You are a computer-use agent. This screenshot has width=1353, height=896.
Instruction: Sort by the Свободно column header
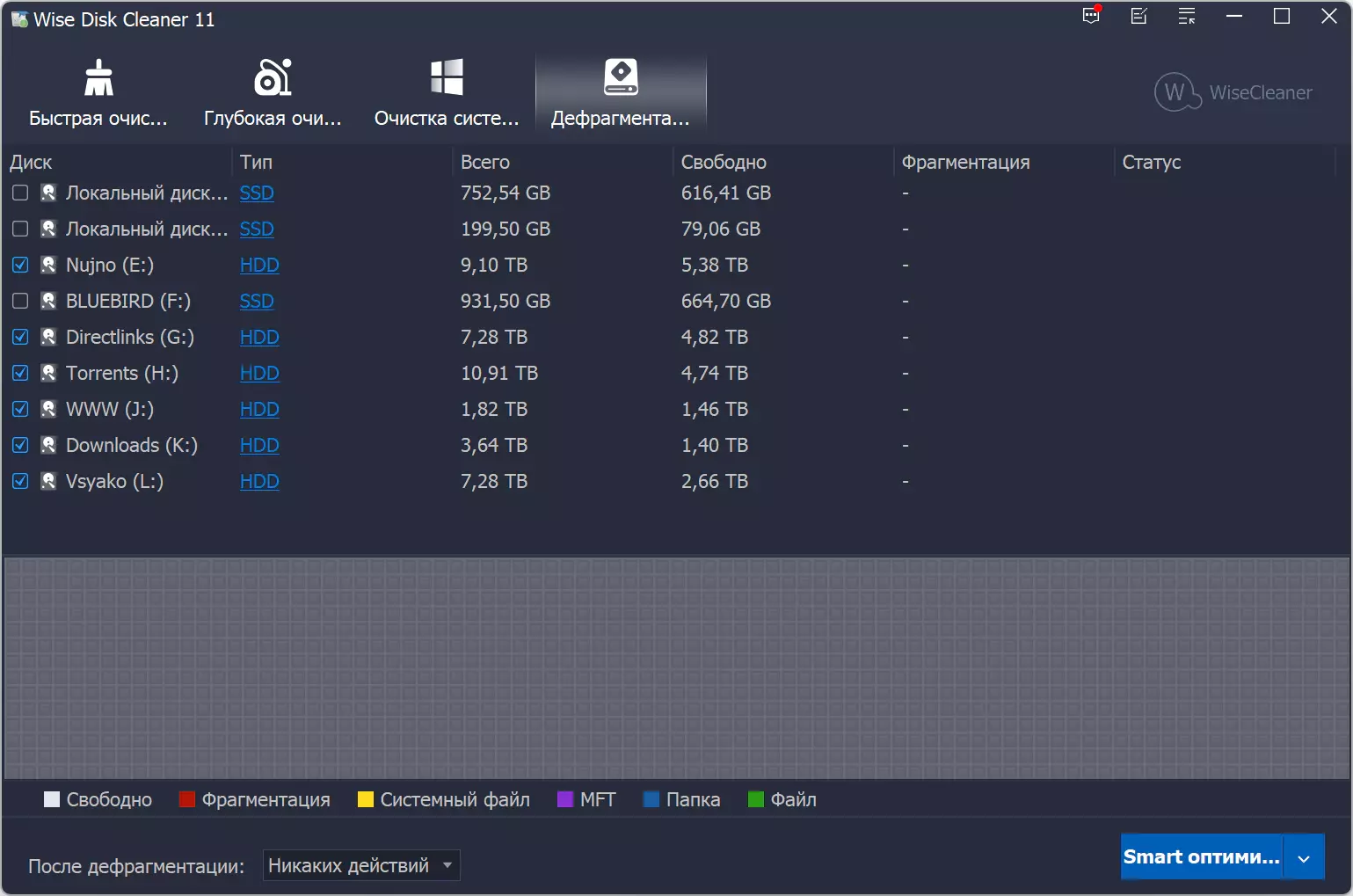784,162
